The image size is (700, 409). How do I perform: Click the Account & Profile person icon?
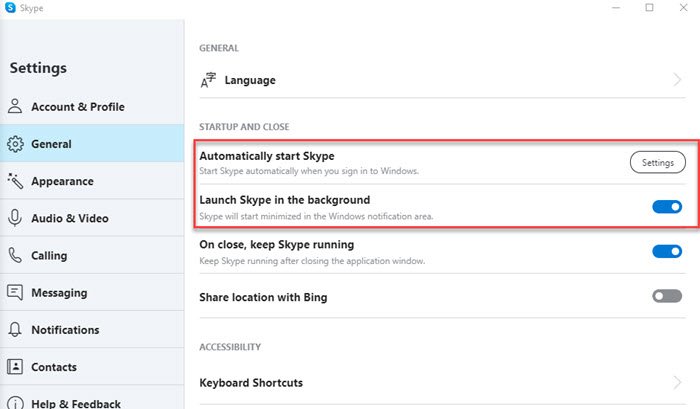click(15, 107)
